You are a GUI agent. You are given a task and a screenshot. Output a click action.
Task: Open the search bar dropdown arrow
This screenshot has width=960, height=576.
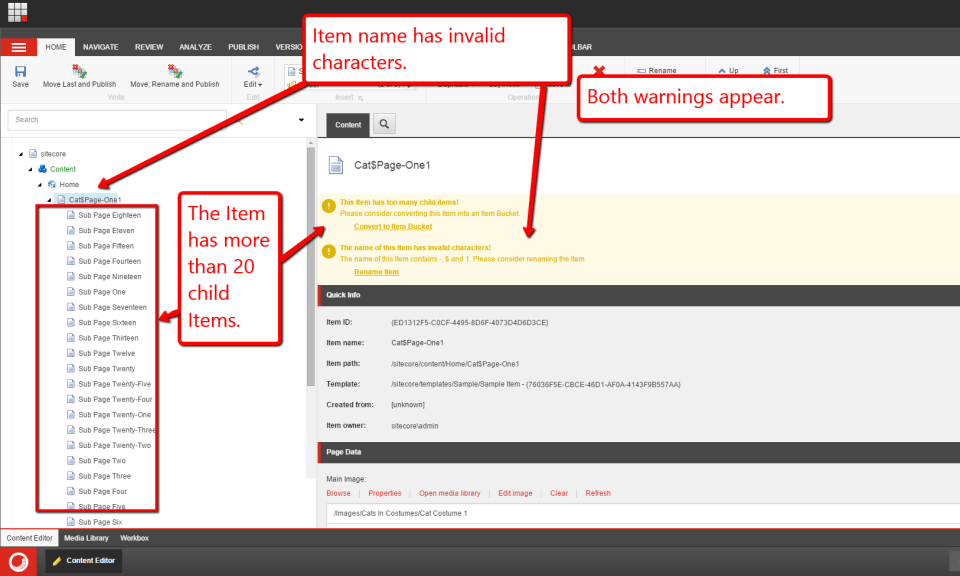pyautogui.click(x=301, y=118)
